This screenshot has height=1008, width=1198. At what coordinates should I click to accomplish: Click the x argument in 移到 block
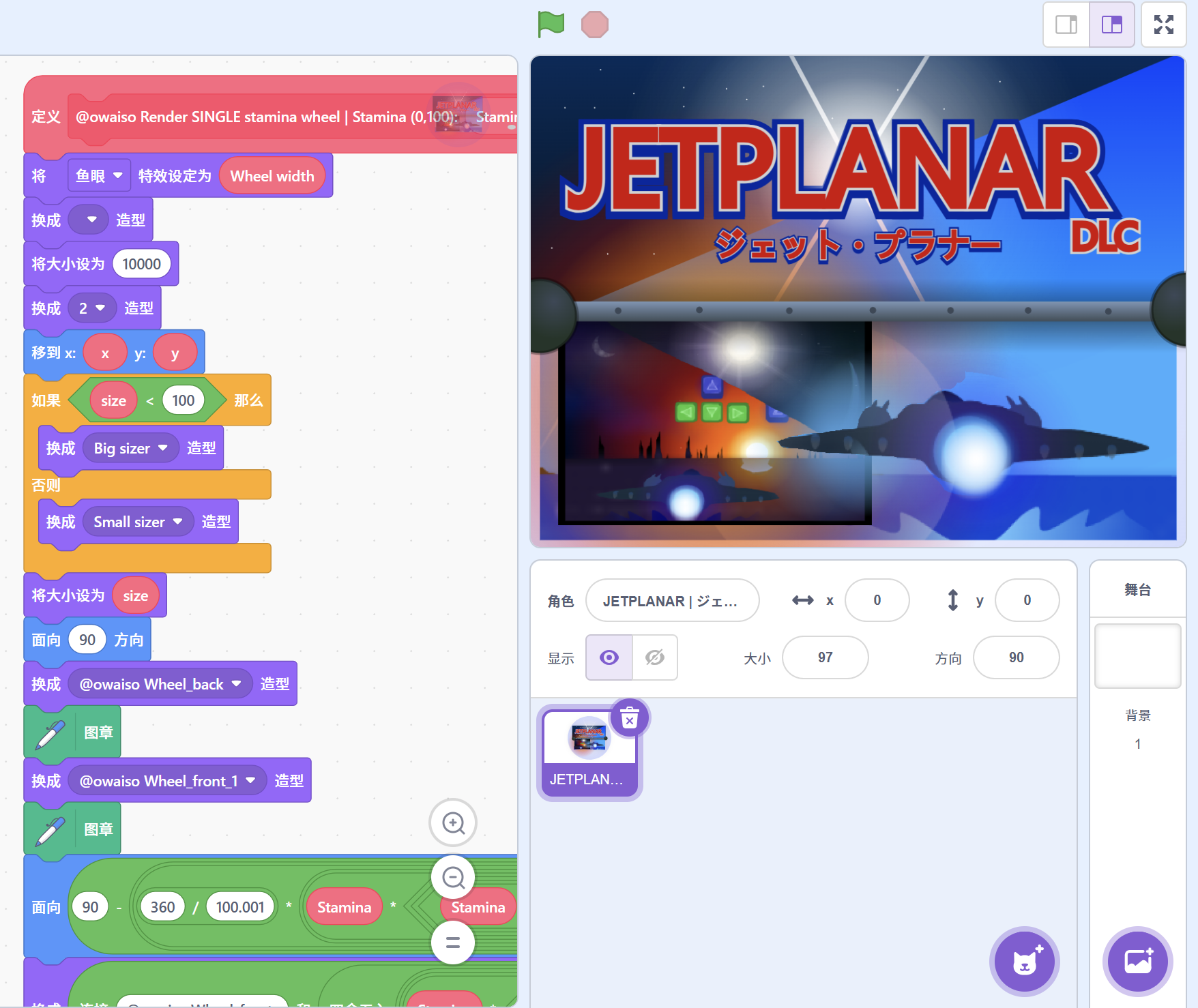pyautogui.click(x=105, y=353)
